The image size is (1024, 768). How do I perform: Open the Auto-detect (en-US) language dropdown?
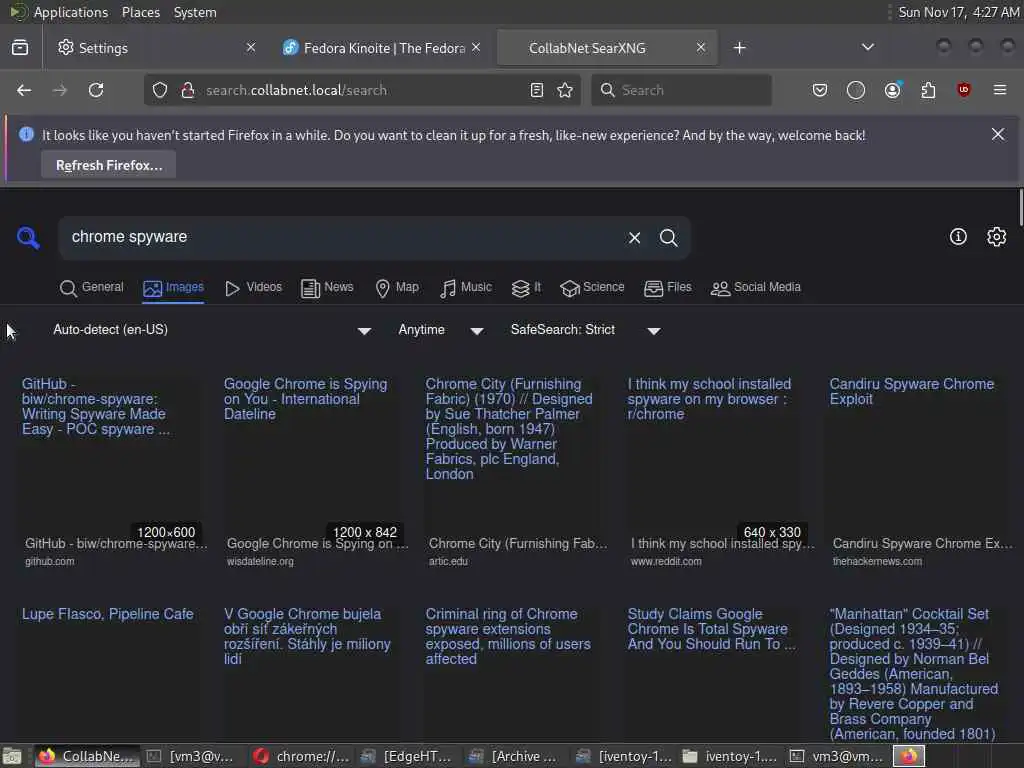click(x=212, y=330)
